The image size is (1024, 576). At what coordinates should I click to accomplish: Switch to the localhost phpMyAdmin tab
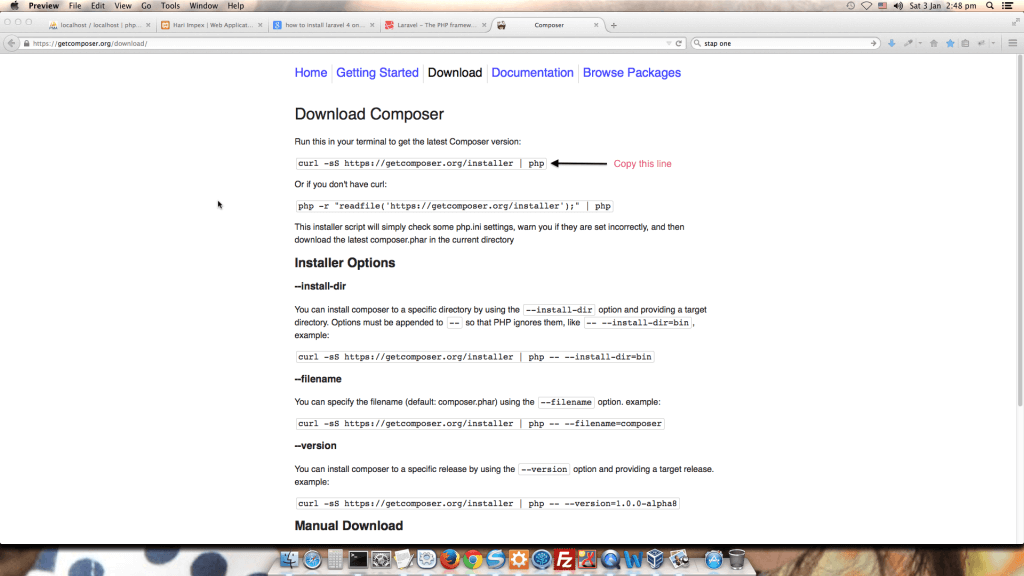(x=100, y=25)
